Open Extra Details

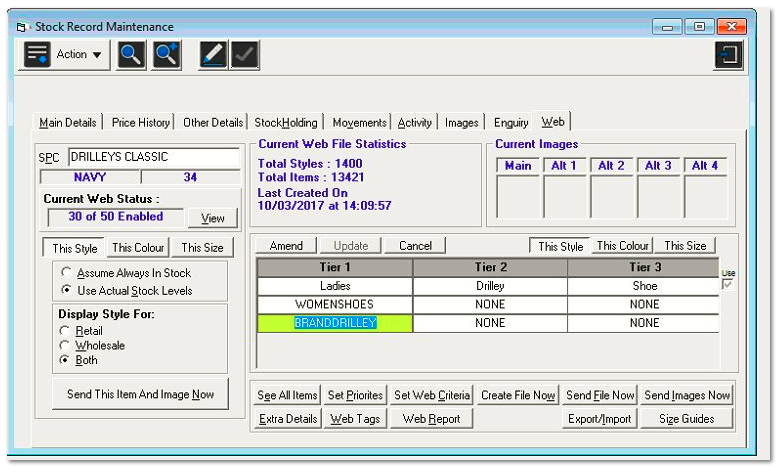click(x=288, y=419)
